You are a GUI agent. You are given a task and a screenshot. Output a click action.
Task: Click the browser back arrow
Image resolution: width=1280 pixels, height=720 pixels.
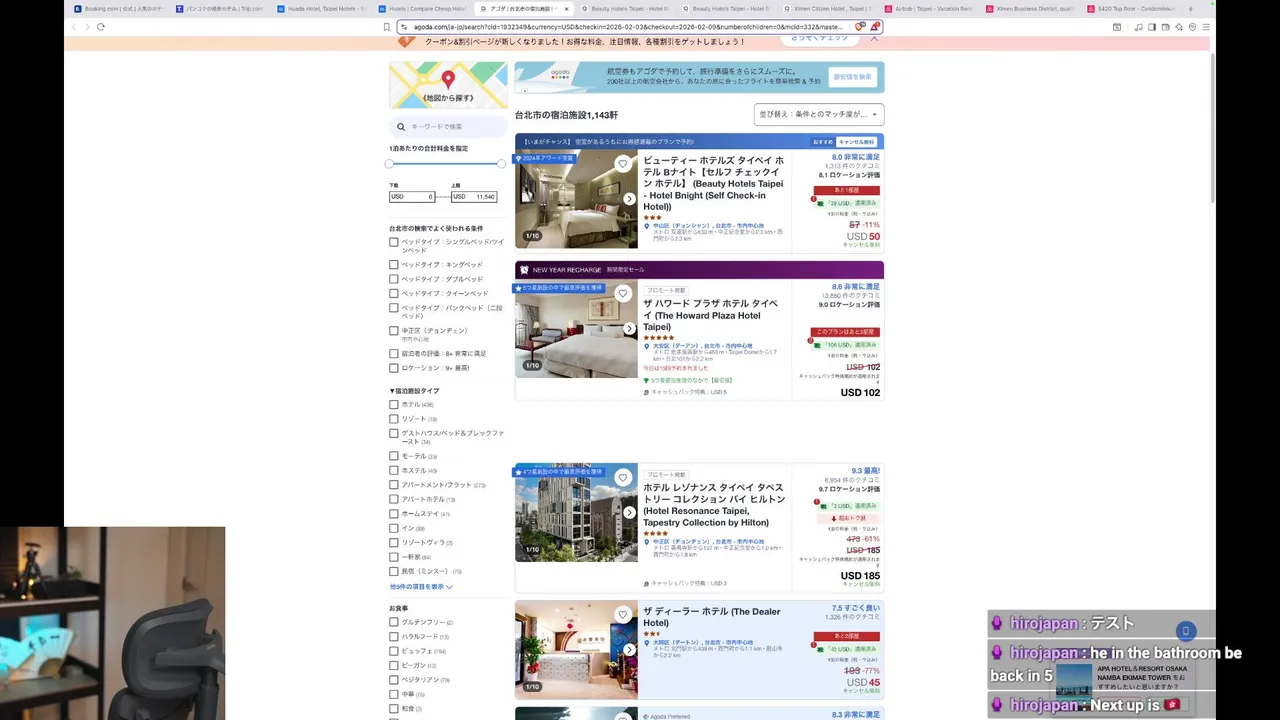click(x=73, y=27)
